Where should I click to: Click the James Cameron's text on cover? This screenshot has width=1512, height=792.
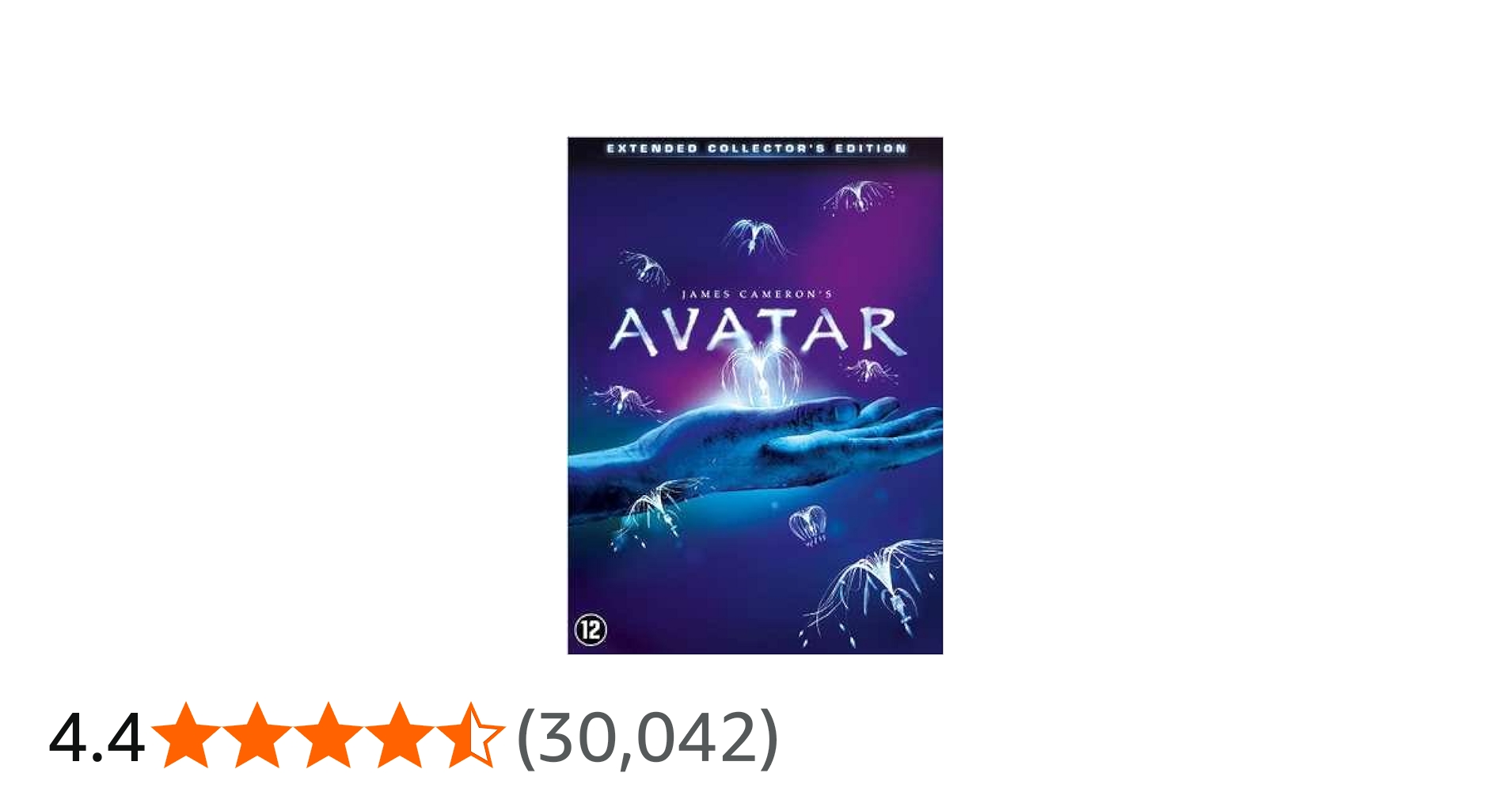point(757,294)
